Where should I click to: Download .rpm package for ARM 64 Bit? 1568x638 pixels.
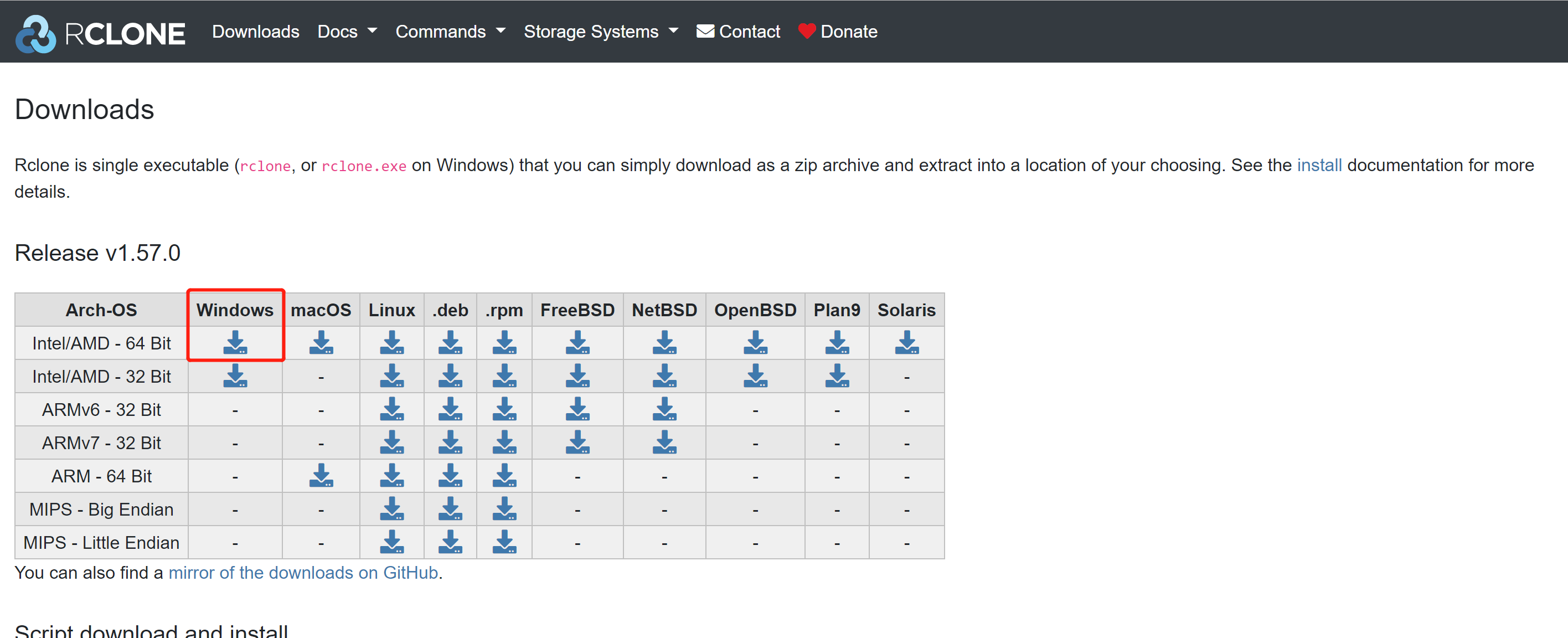coord(504,476)
